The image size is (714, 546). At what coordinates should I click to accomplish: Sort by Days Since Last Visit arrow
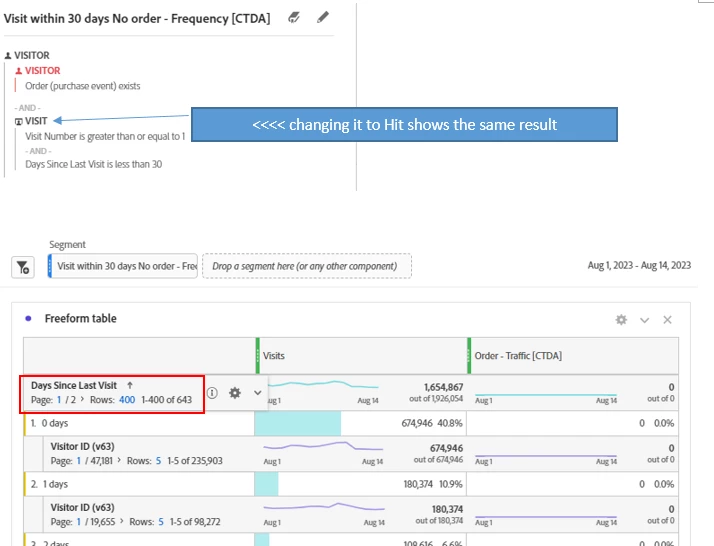tap(130, 385)
